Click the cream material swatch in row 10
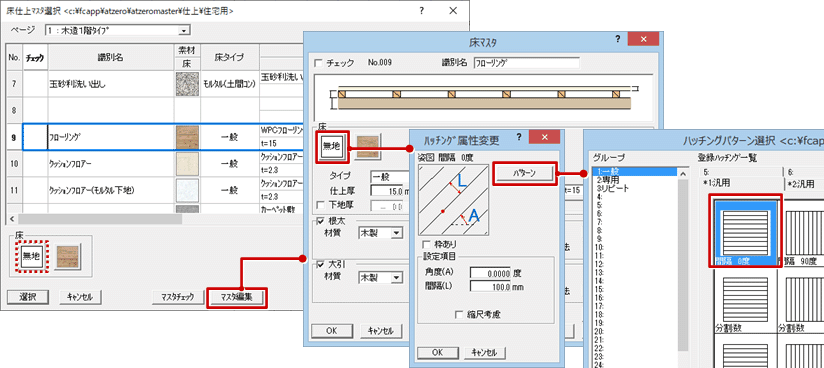Screen dimensions: 824x368 [187, 163]
